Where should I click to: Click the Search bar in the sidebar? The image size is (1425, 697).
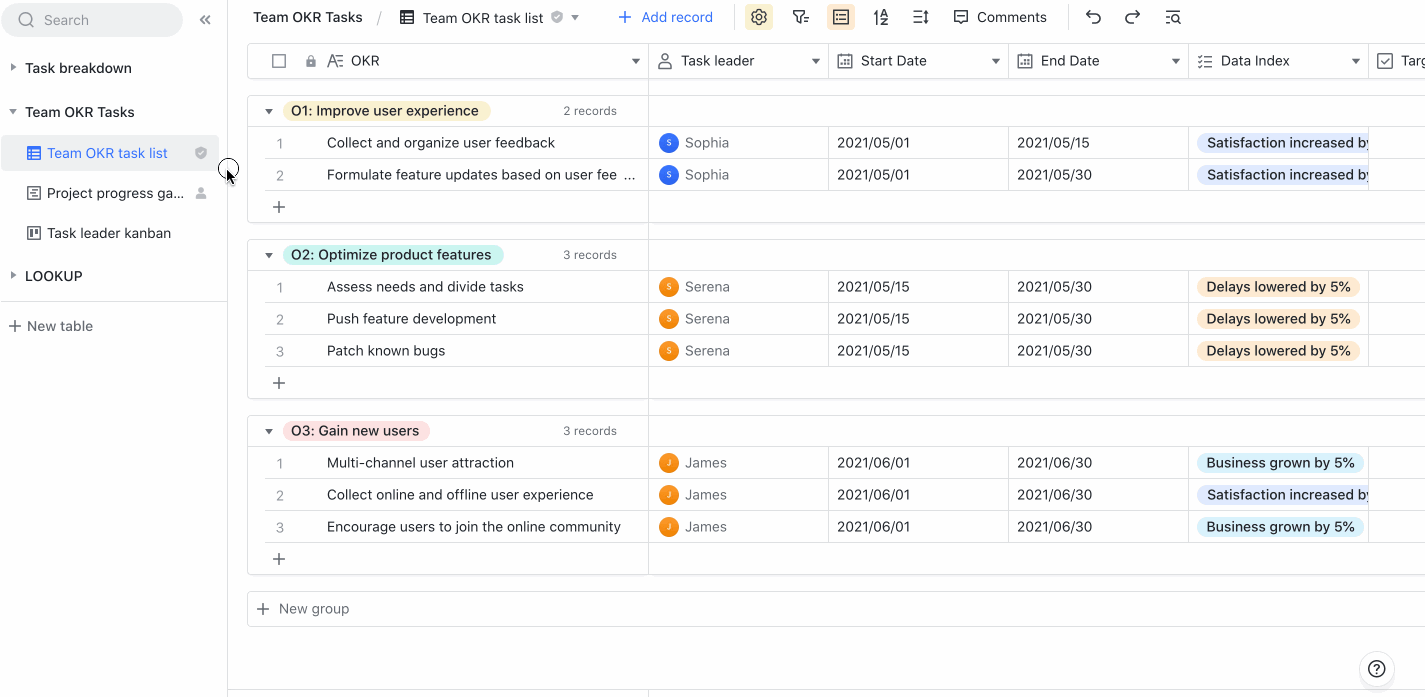tap(92, 19)
